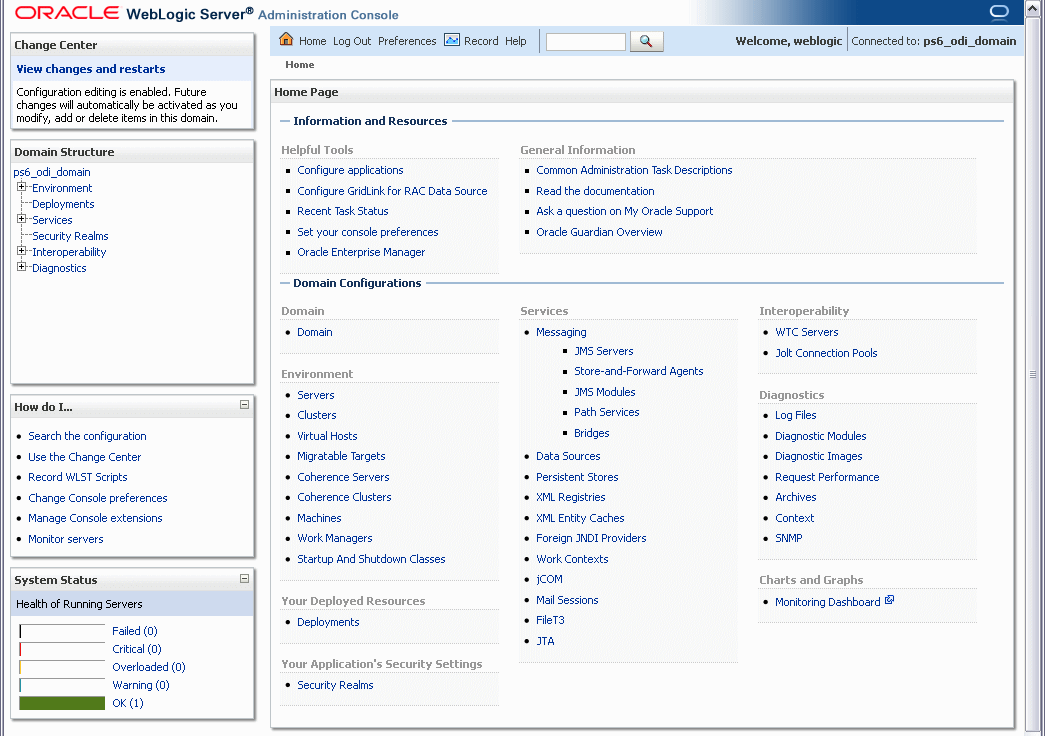The width and height of the screenshot is (1045, 736).
Task: Open Common Administration Task Descriptions
Action: [634, 170]
